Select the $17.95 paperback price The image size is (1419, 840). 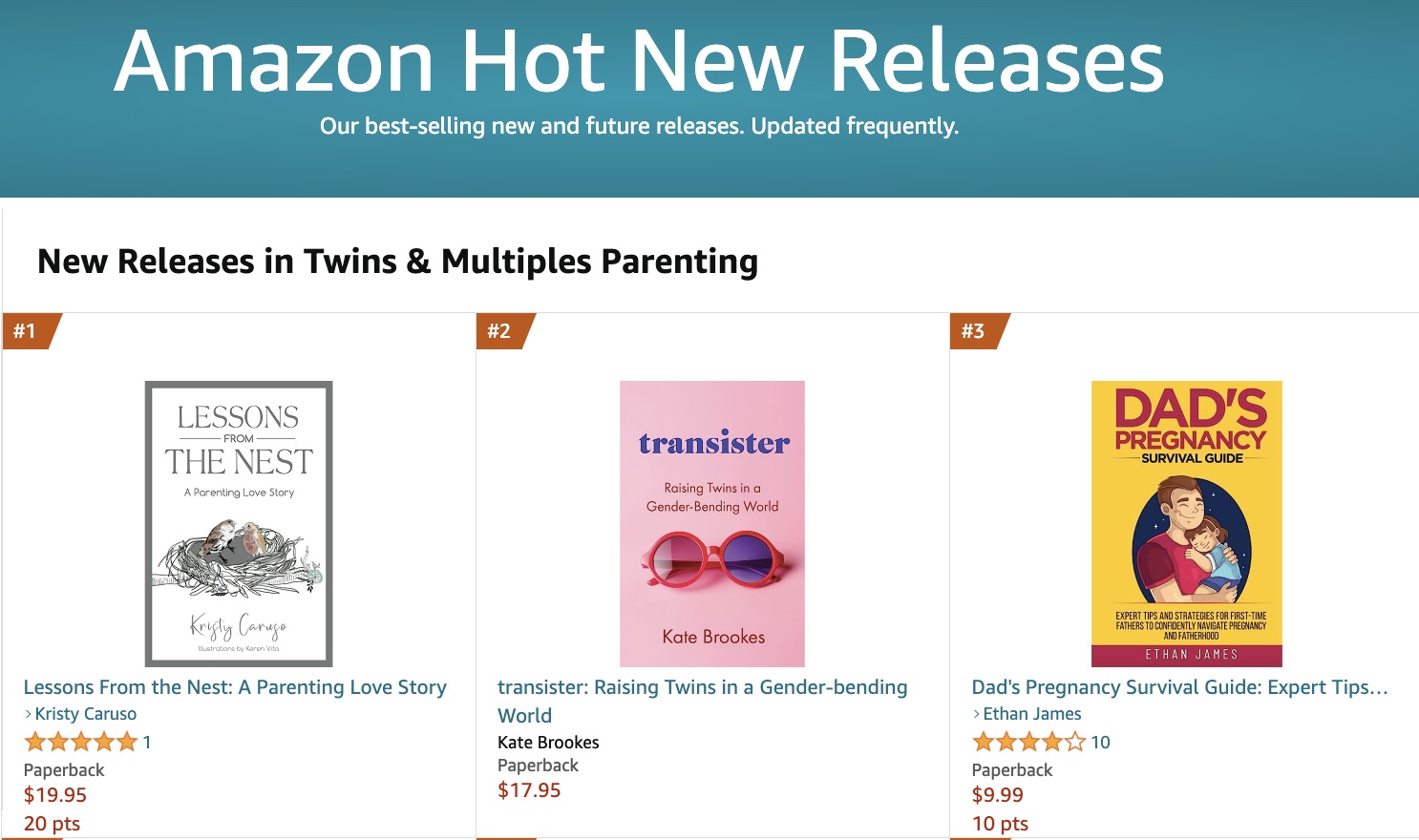click(529, 790)
